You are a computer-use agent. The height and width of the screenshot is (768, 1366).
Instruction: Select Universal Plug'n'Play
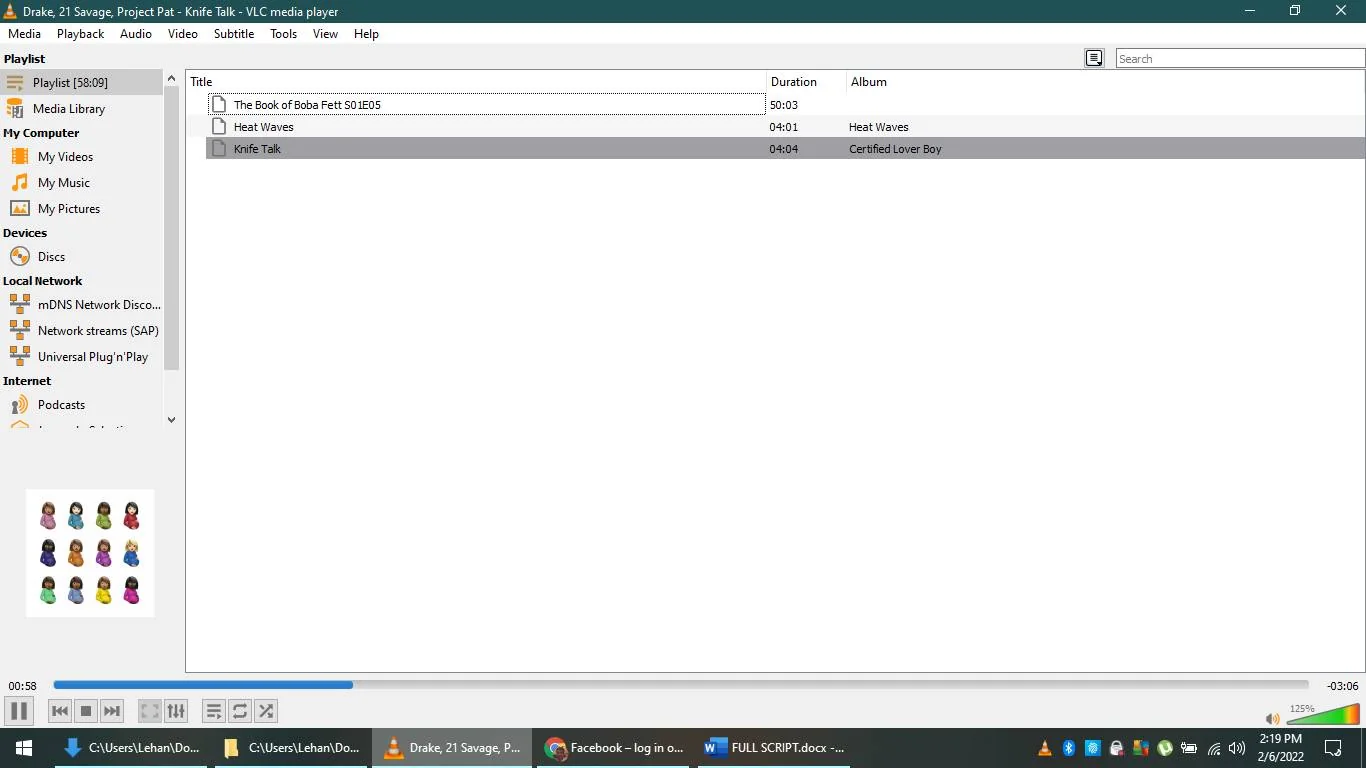pos(82,356)
